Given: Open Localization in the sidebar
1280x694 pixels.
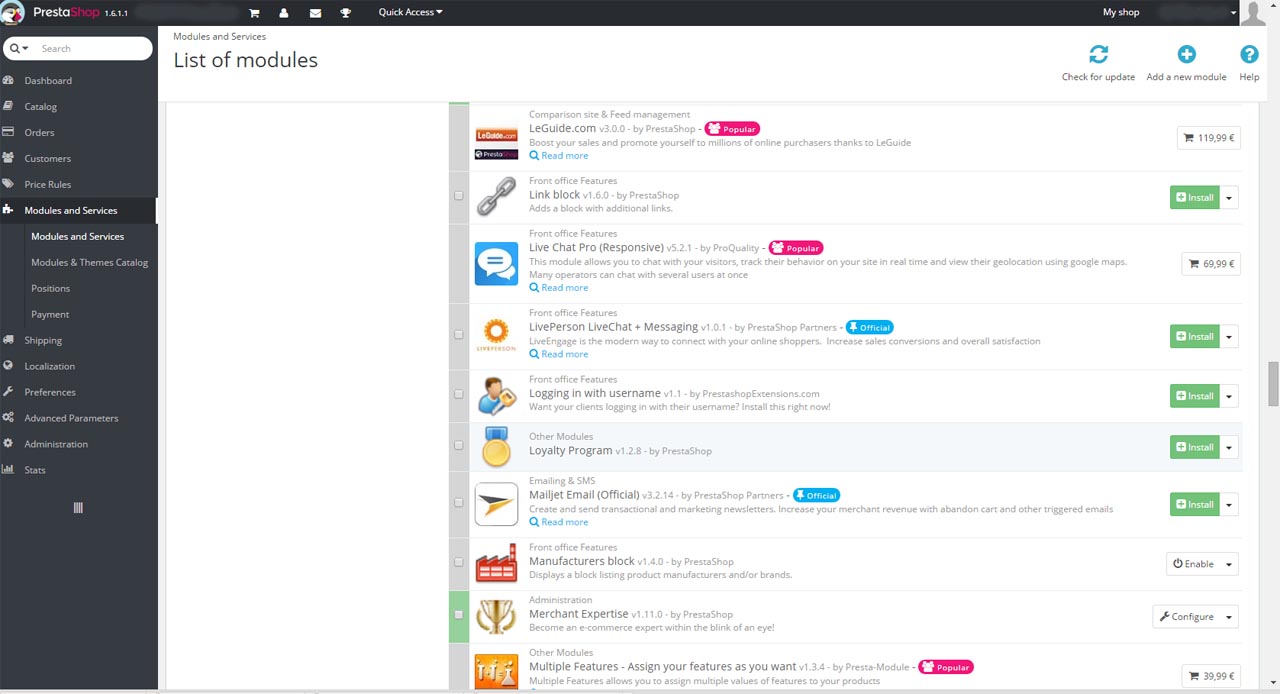Looking at the screenshot, I should 49,366.
